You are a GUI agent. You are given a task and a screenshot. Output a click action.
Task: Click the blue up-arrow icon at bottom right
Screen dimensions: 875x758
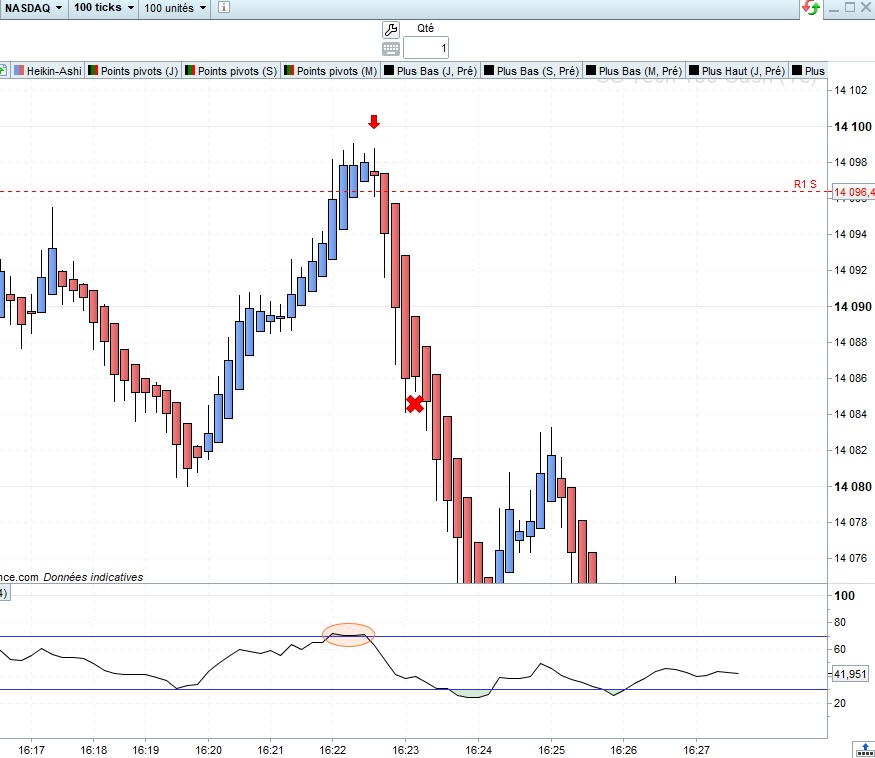pos(865,750)
